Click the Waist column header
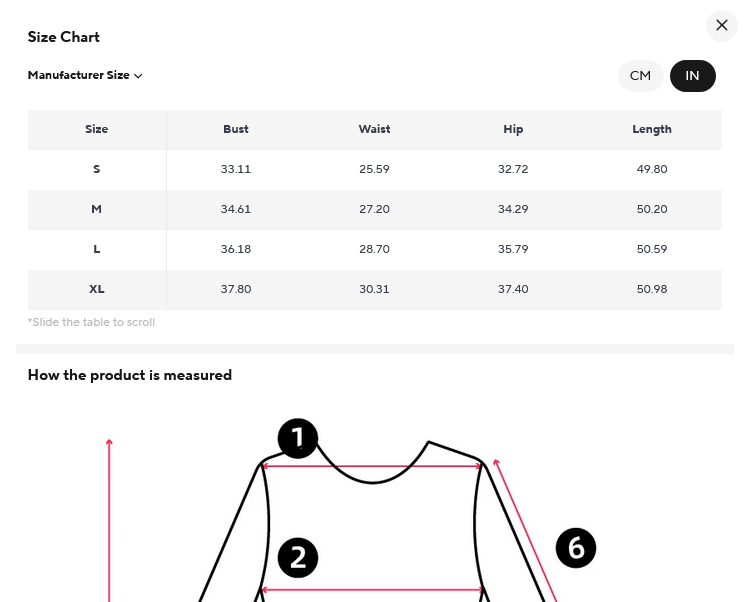750x602 pixels. point(374,129)
